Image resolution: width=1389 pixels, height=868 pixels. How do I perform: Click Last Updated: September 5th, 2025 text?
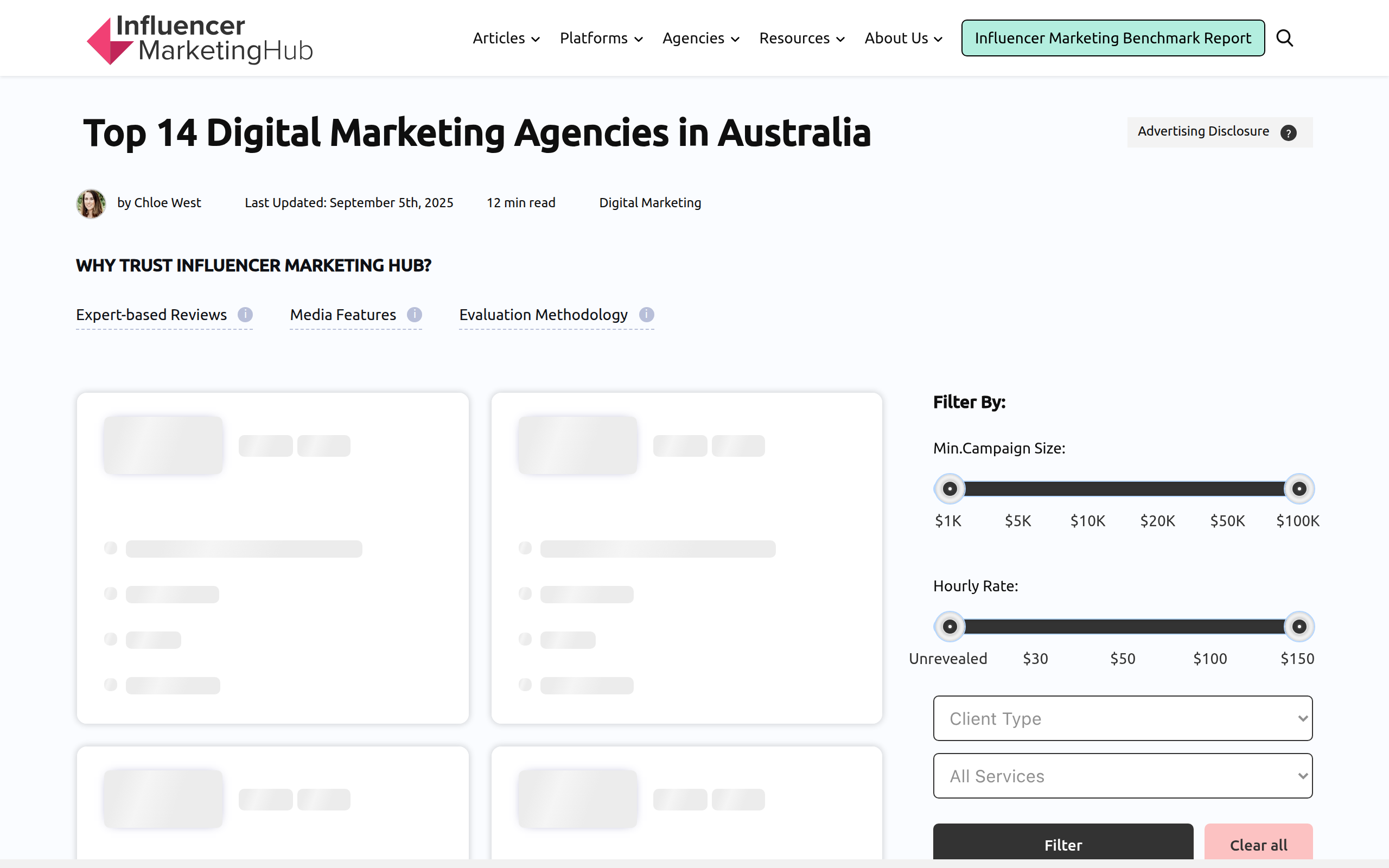pos(349,203)
